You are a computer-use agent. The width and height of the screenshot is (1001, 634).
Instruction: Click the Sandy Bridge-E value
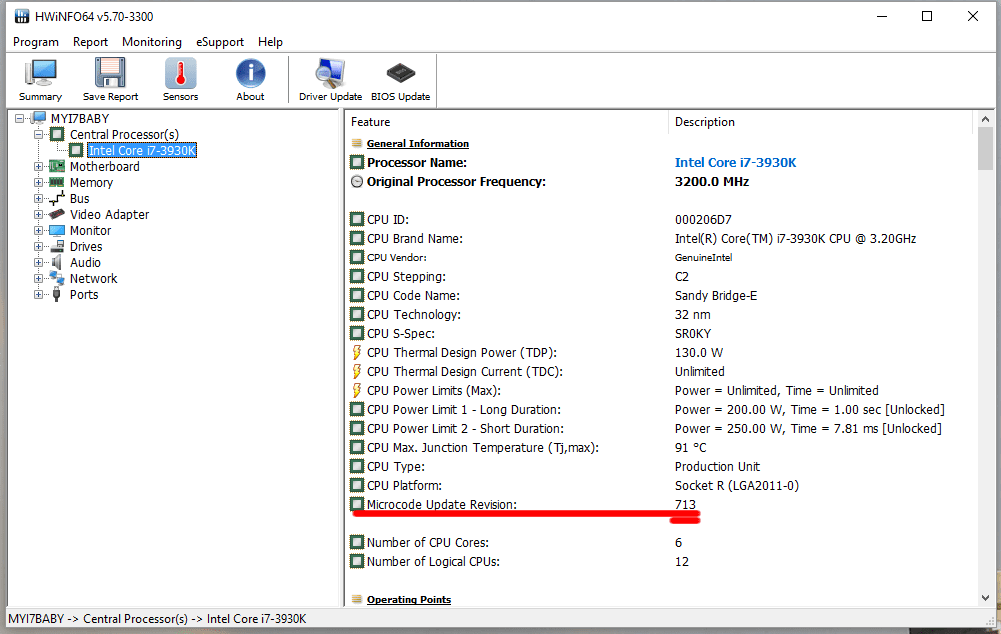(716, 296)
